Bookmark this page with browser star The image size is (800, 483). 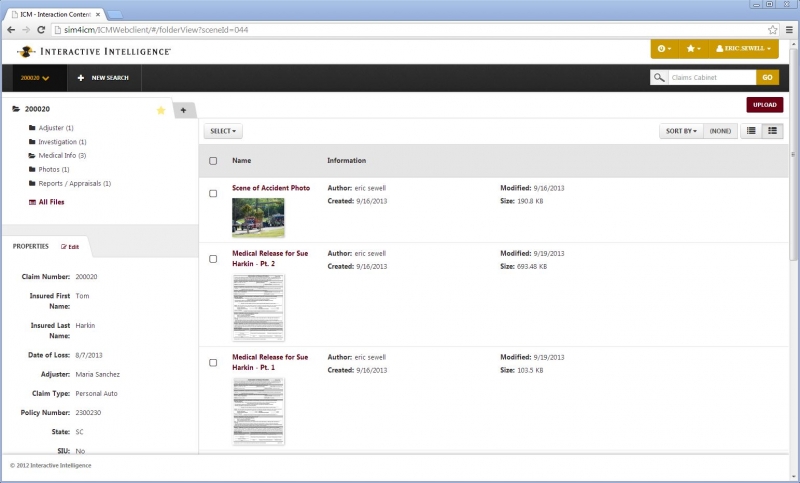(x=773, y=30)
